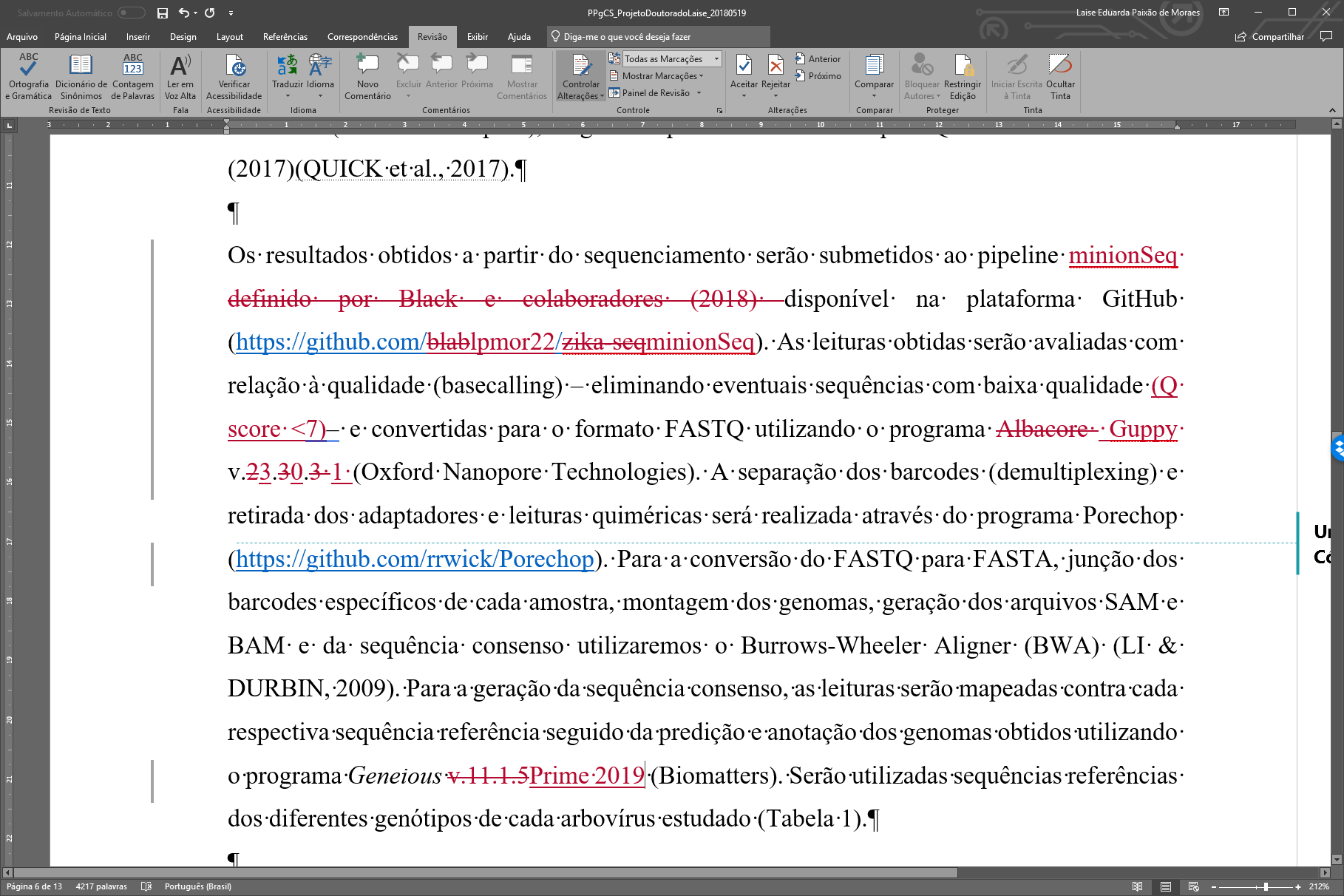Zoom in with the plus button
The width and height of the screenshot is (1344, 896).
coord(1298,886)
